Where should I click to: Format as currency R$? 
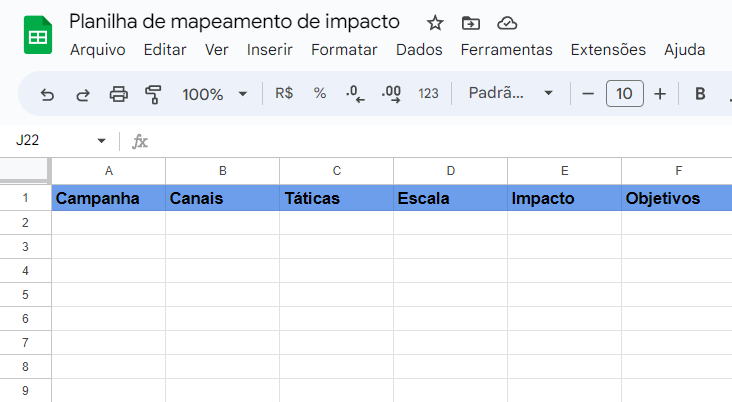coord(284,93)
